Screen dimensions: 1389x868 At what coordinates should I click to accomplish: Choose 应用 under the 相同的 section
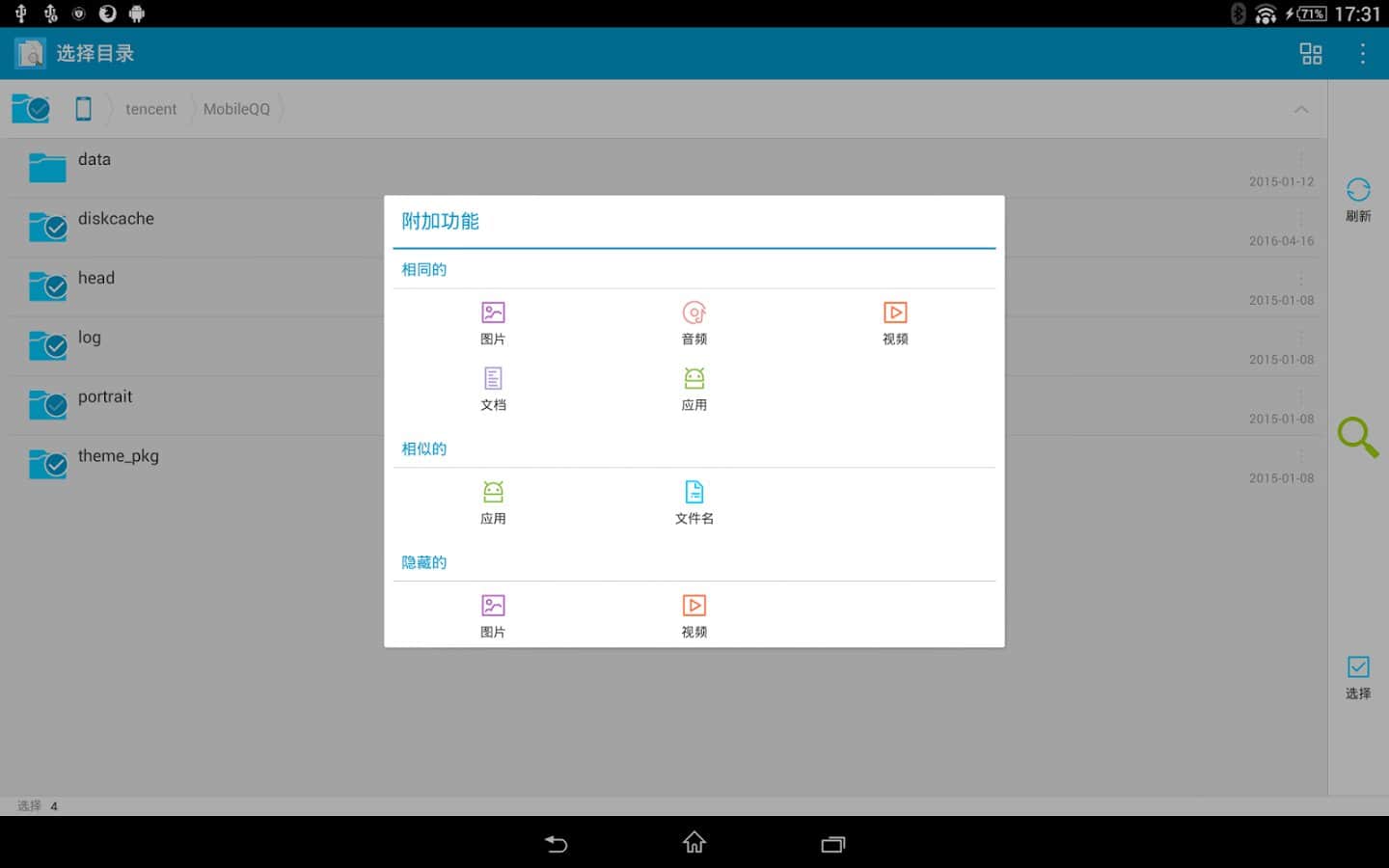[694, 389]
